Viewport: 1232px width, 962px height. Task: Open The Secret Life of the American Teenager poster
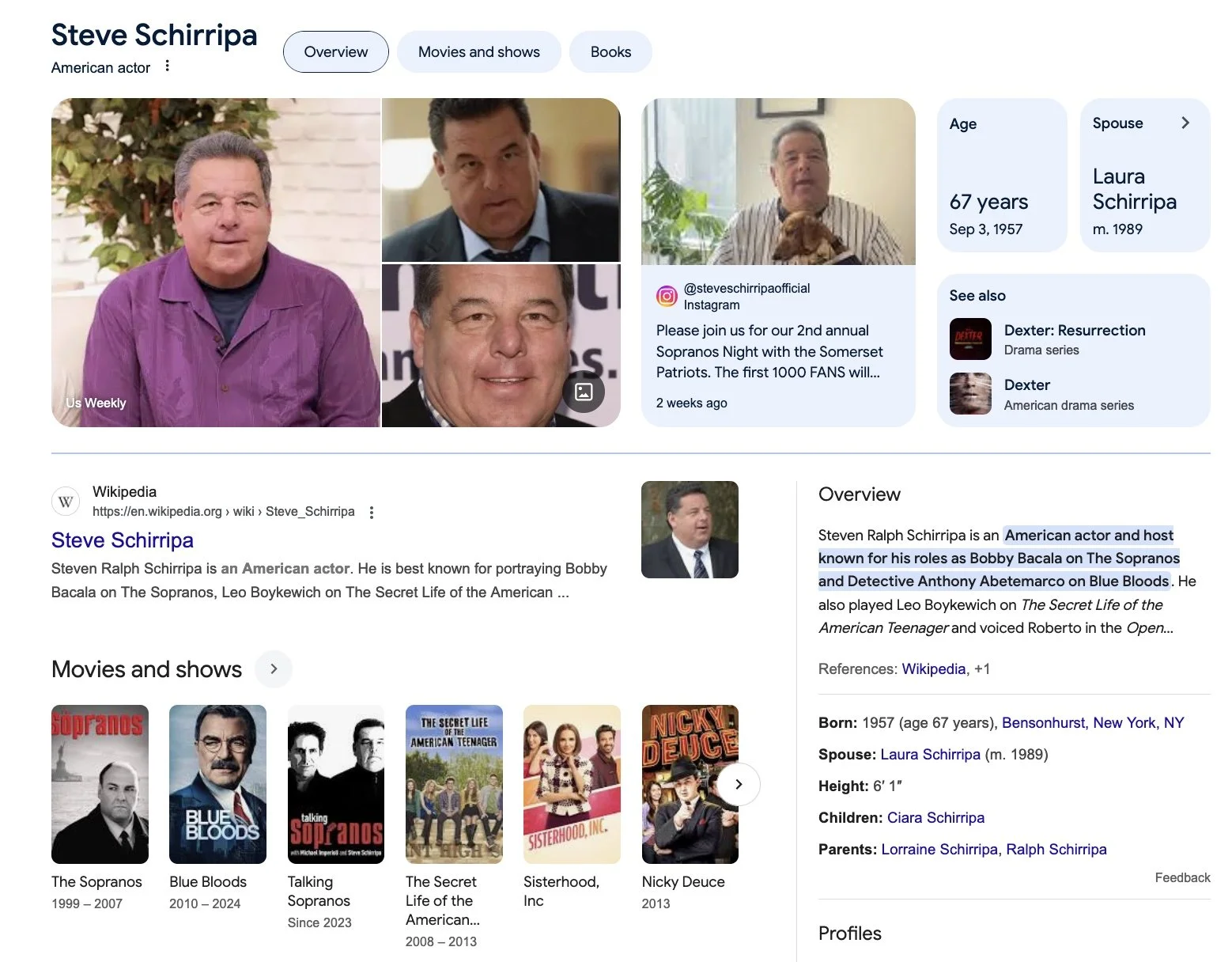(x=454, y=784)
